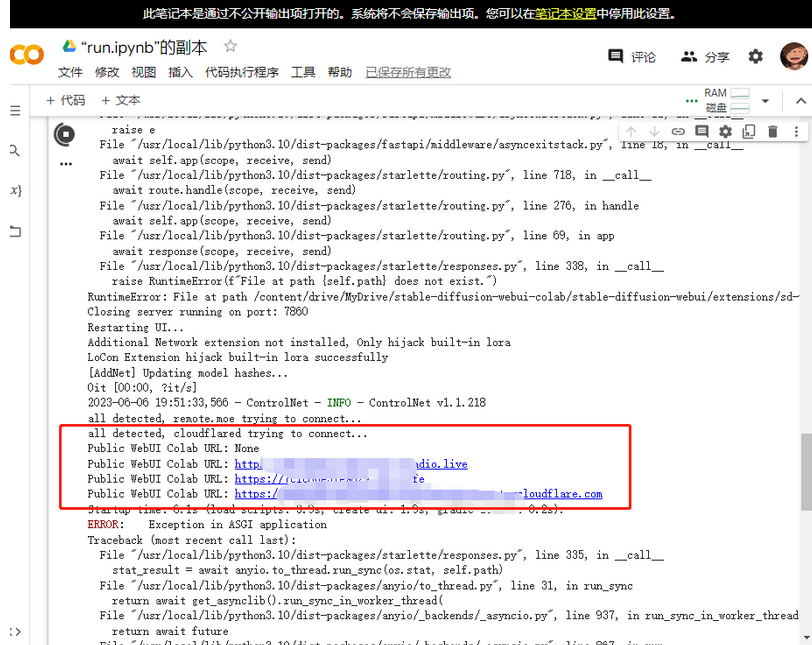Open the 视图 menu
812x645 pixels.
coord(143,72)
